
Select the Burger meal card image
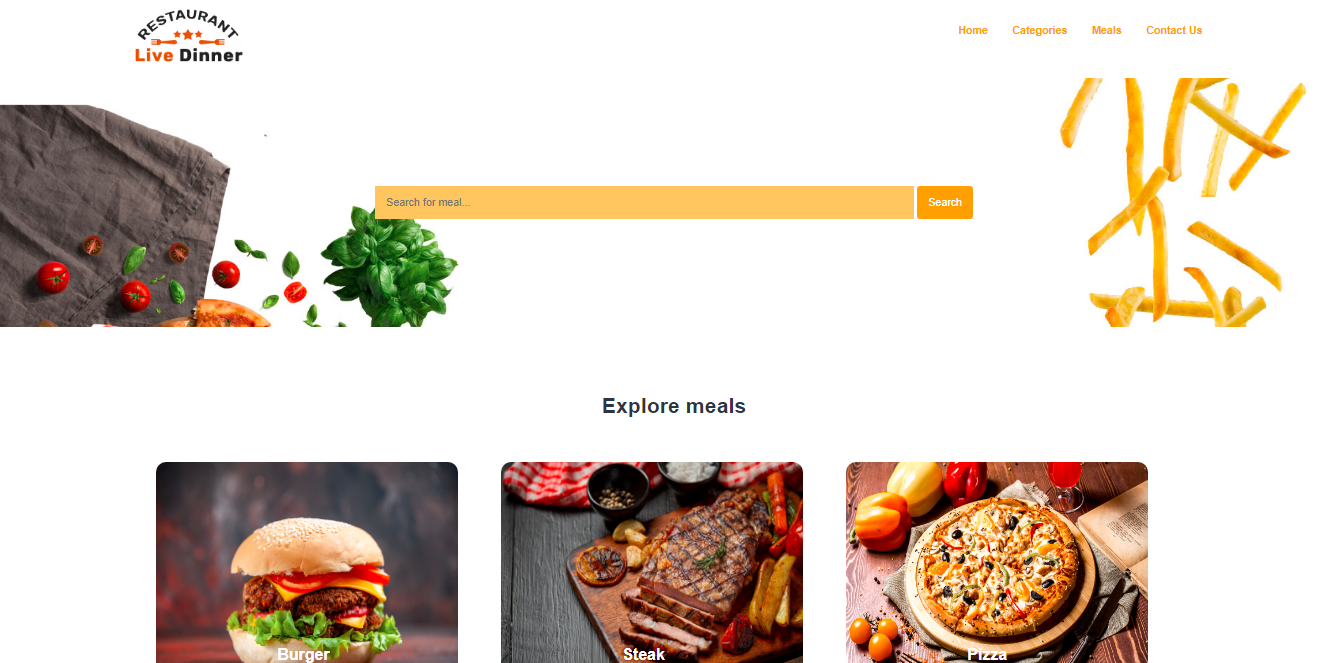[x=307, y=562]
